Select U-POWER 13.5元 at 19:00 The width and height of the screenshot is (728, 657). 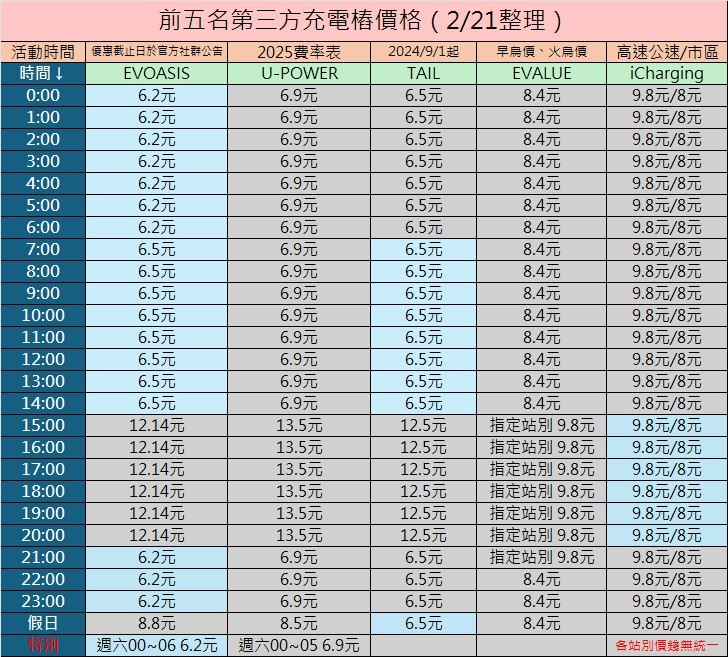299,513
